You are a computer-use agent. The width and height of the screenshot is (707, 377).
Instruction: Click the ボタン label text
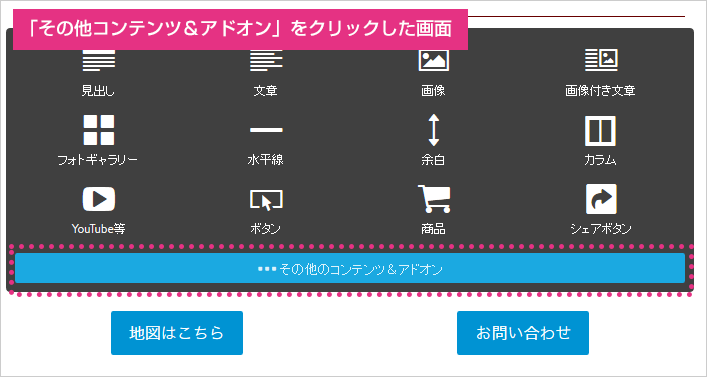[266, 229]
